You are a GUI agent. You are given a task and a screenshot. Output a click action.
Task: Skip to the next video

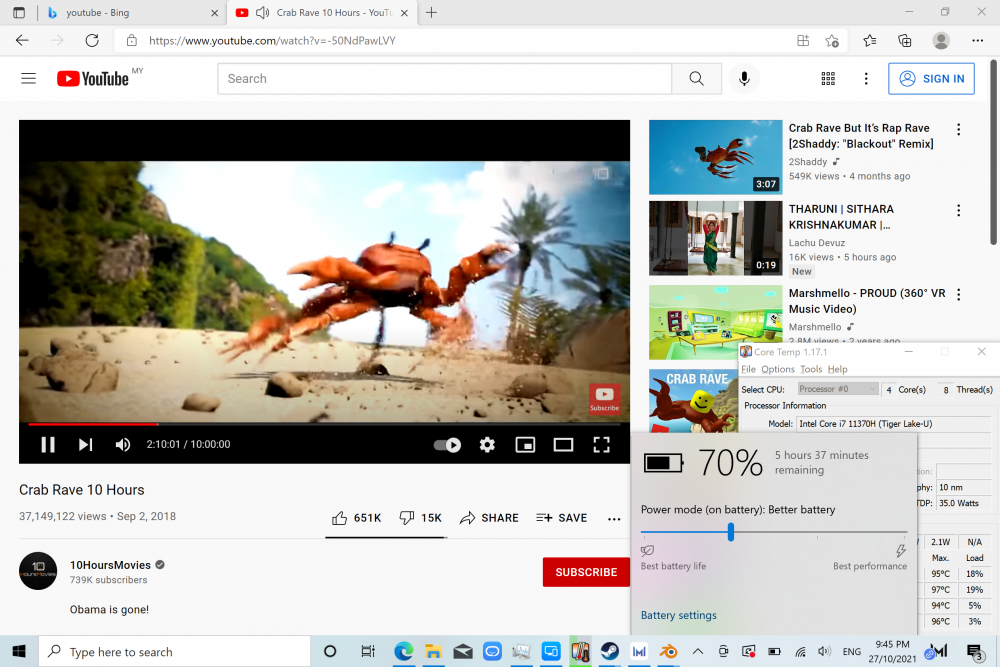pyautogui.click(x=85, y=444)
